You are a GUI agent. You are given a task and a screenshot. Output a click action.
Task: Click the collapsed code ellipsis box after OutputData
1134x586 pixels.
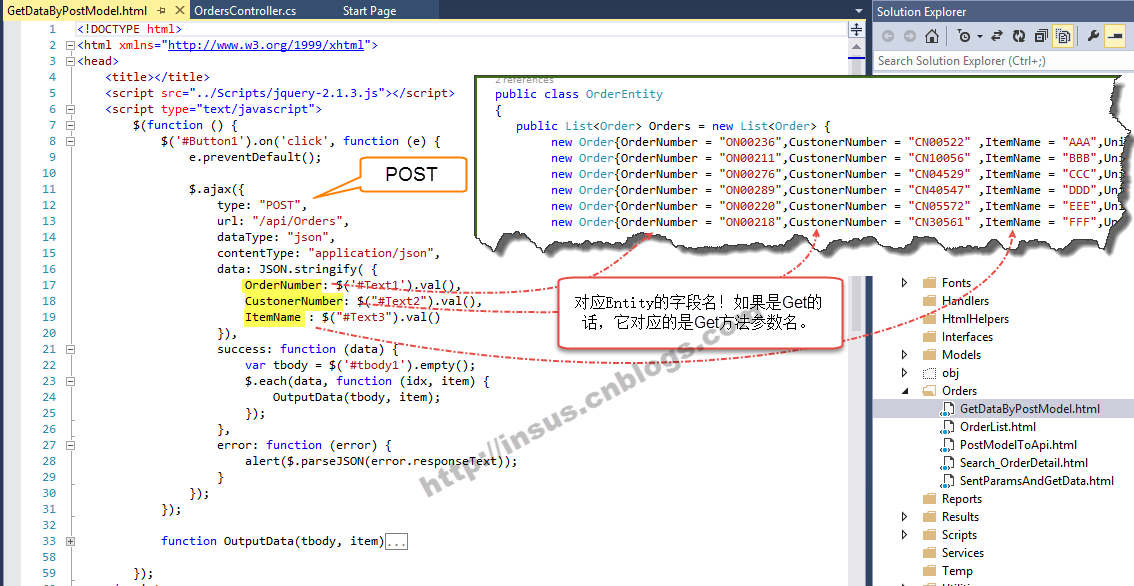pyautogui.click(x=396, y=541)
